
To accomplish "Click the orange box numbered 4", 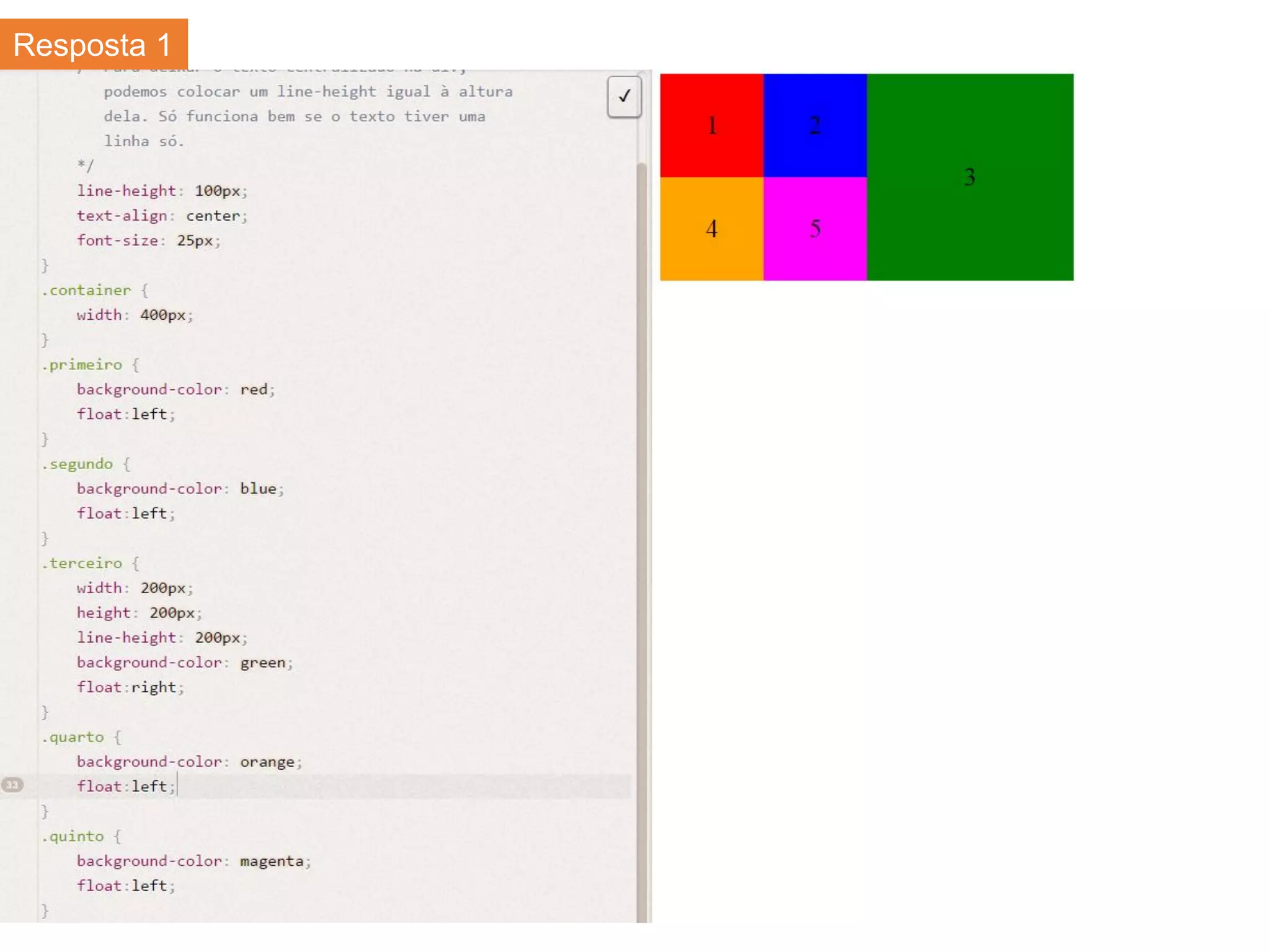I will pyautogui.click(x=711, y=229).
